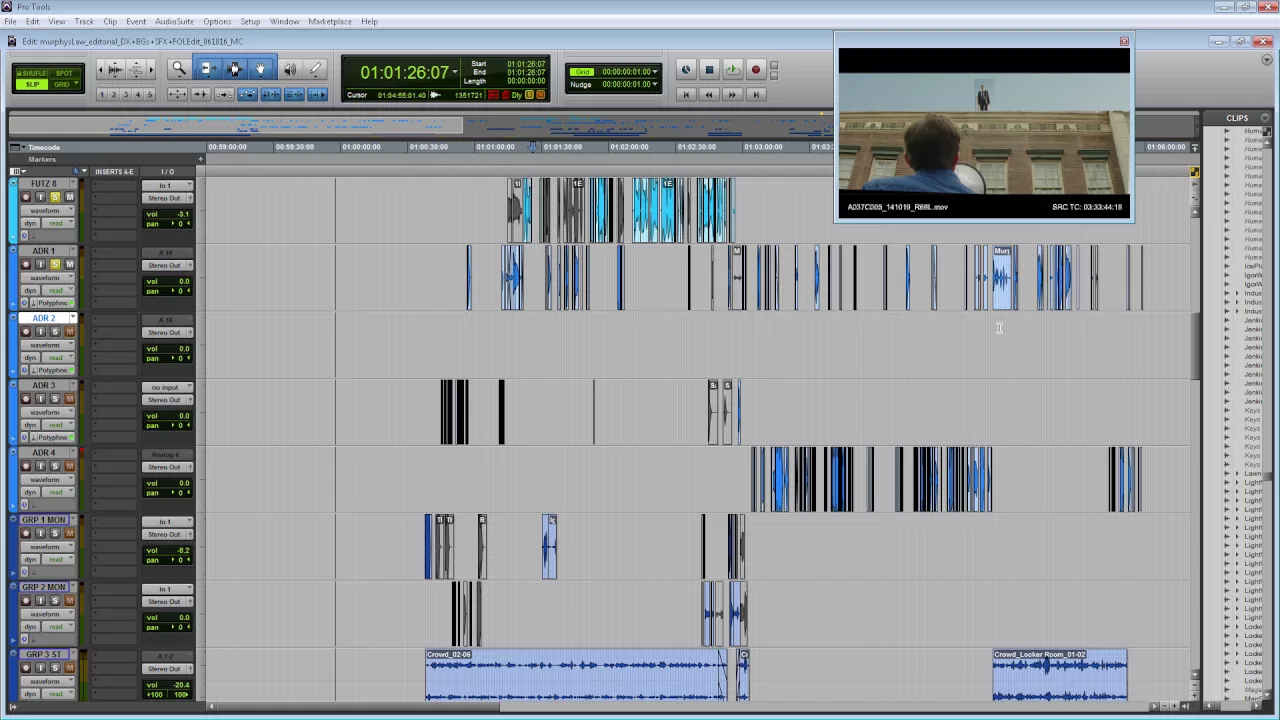Select the Selector tool

(235, 69)
